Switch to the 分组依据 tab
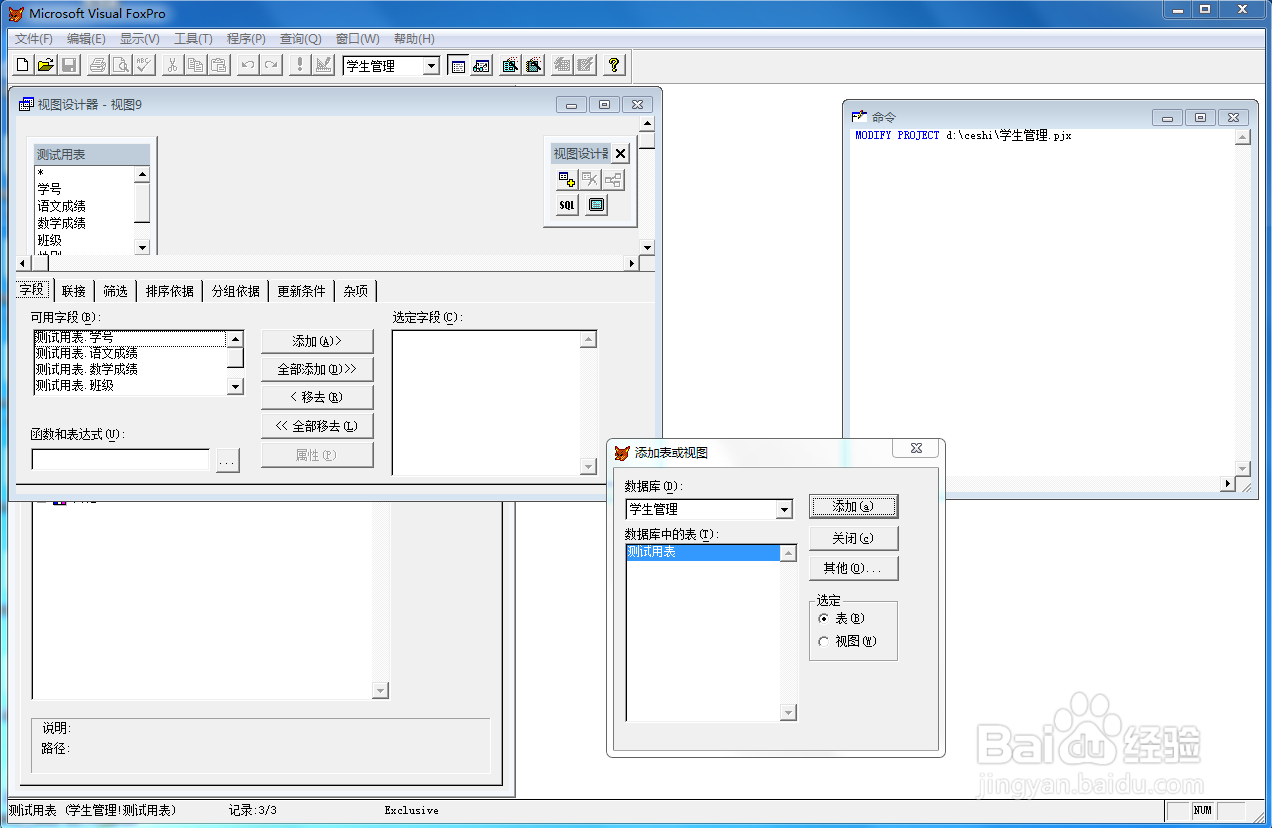 [236, 291]
